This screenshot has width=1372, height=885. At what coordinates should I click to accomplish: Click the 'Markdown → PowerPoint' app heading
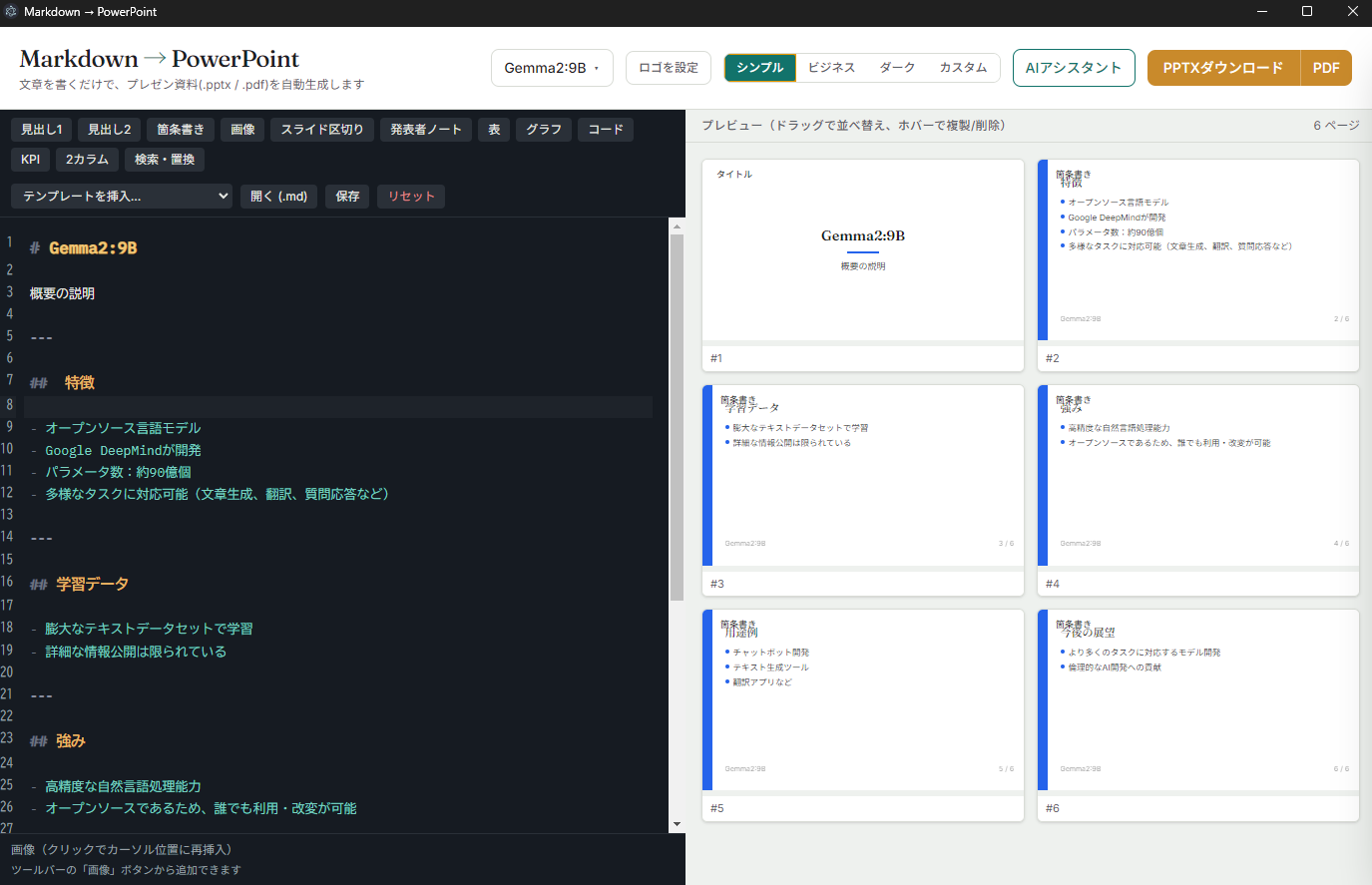click(160, 59)
